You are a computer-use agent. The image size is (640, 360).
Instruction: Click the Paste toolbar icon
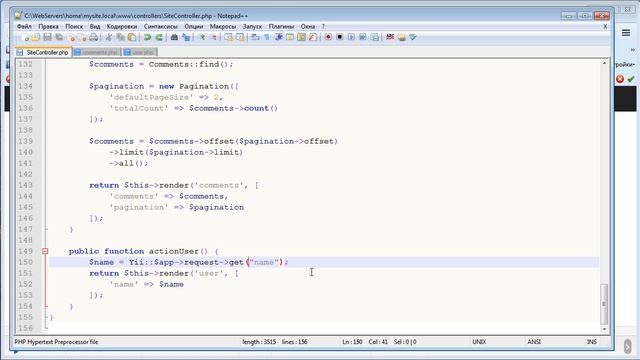point(132,38)
